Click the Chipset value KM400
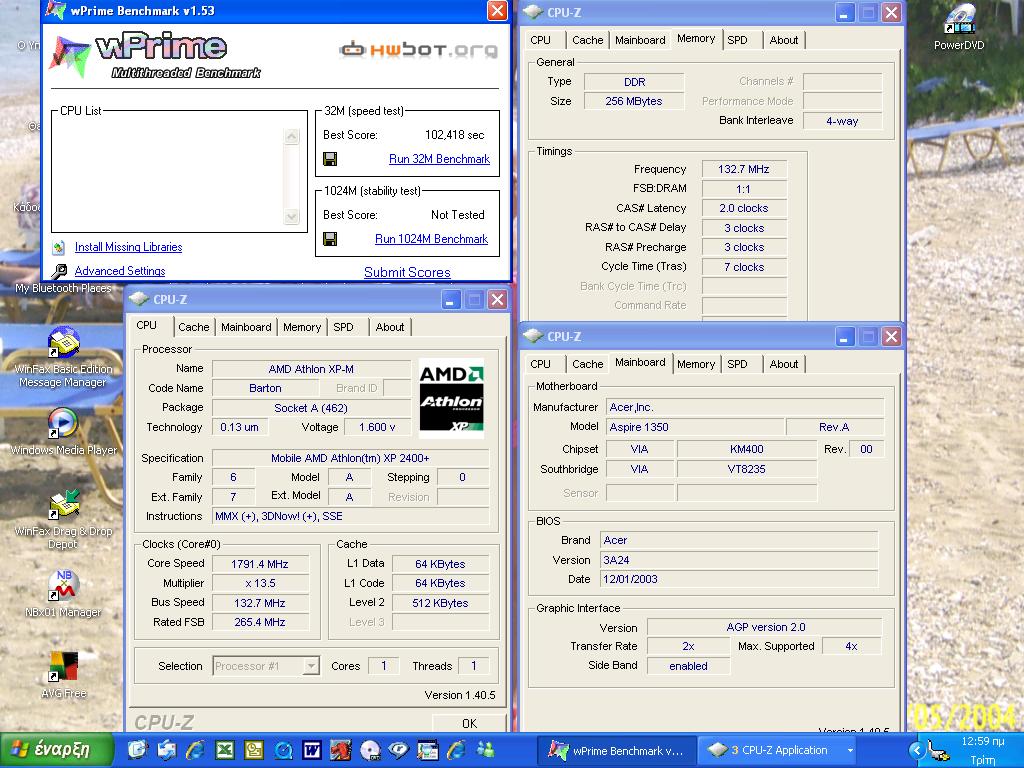Viewport: 1024px width, 768px height. (746, 449)
